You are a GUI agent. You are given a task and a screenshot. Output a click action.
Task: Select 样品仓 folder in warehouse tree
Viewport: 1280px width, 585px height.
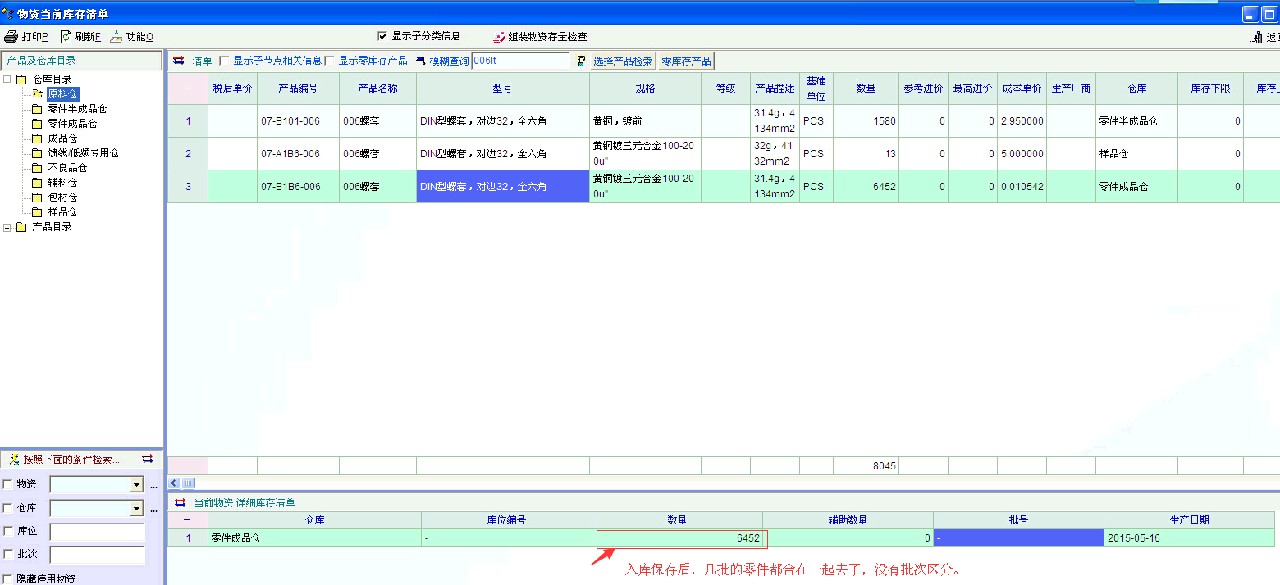(61, 212)
